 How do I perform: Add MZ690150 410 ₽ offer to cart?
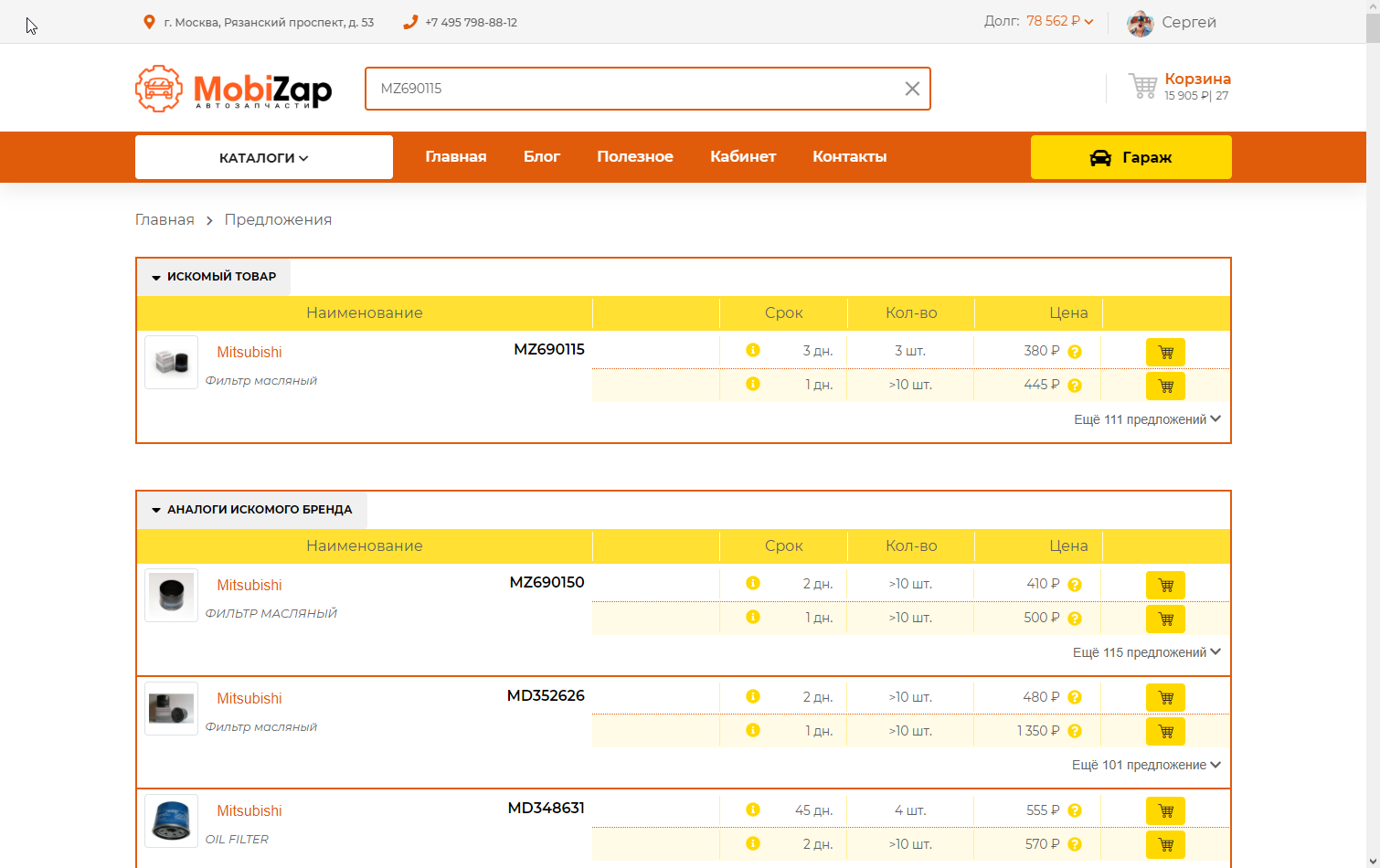(1165, 585)
